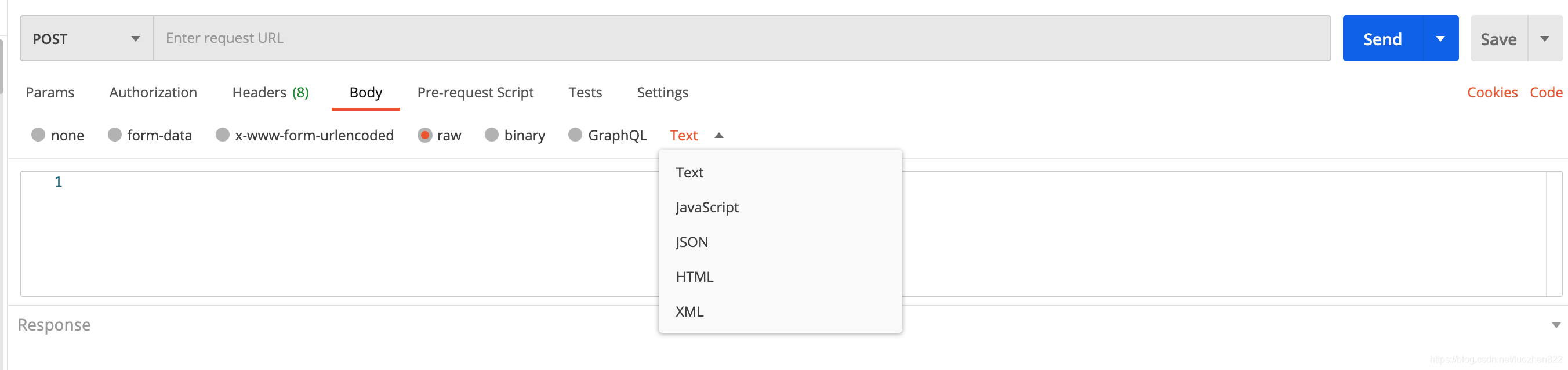
Task: Select the GraphQL body option
Action: tap(575, 135)
